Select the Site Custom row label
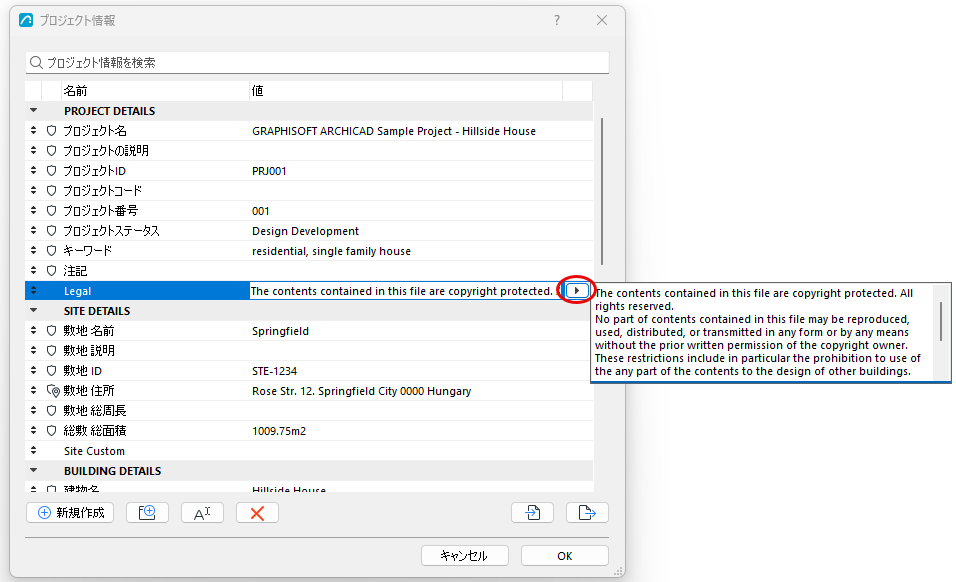 (x=95, y=451)
